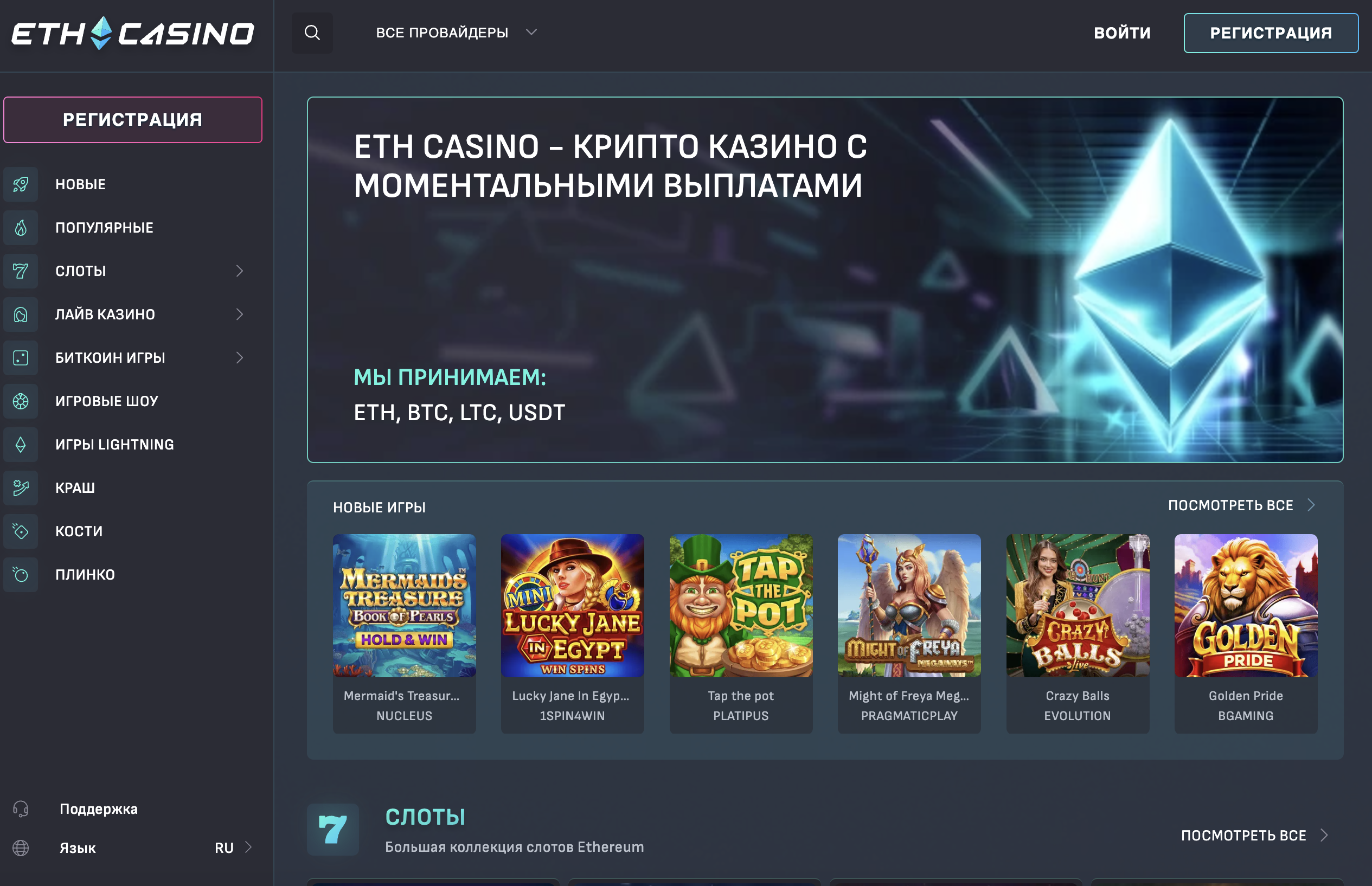Open the Golden Pride game thumbnail

1246,605
